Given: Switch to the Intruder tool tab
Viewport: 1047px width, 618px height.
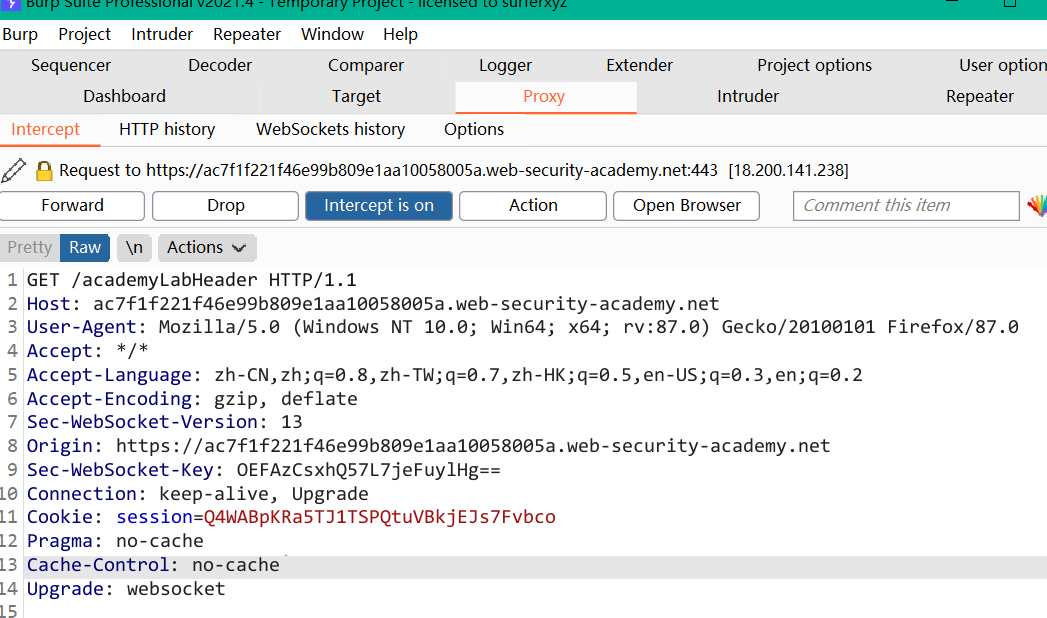Looking at the screenshot, I should click(748, 96).
